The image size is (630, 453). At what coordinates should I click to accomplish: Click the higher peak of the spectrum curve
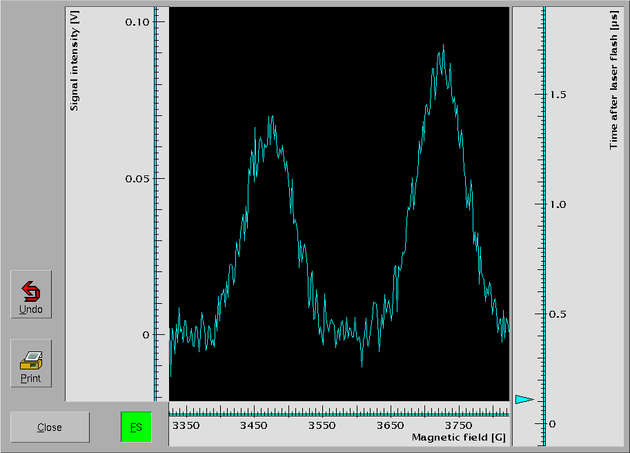click(x=443, y=47)
